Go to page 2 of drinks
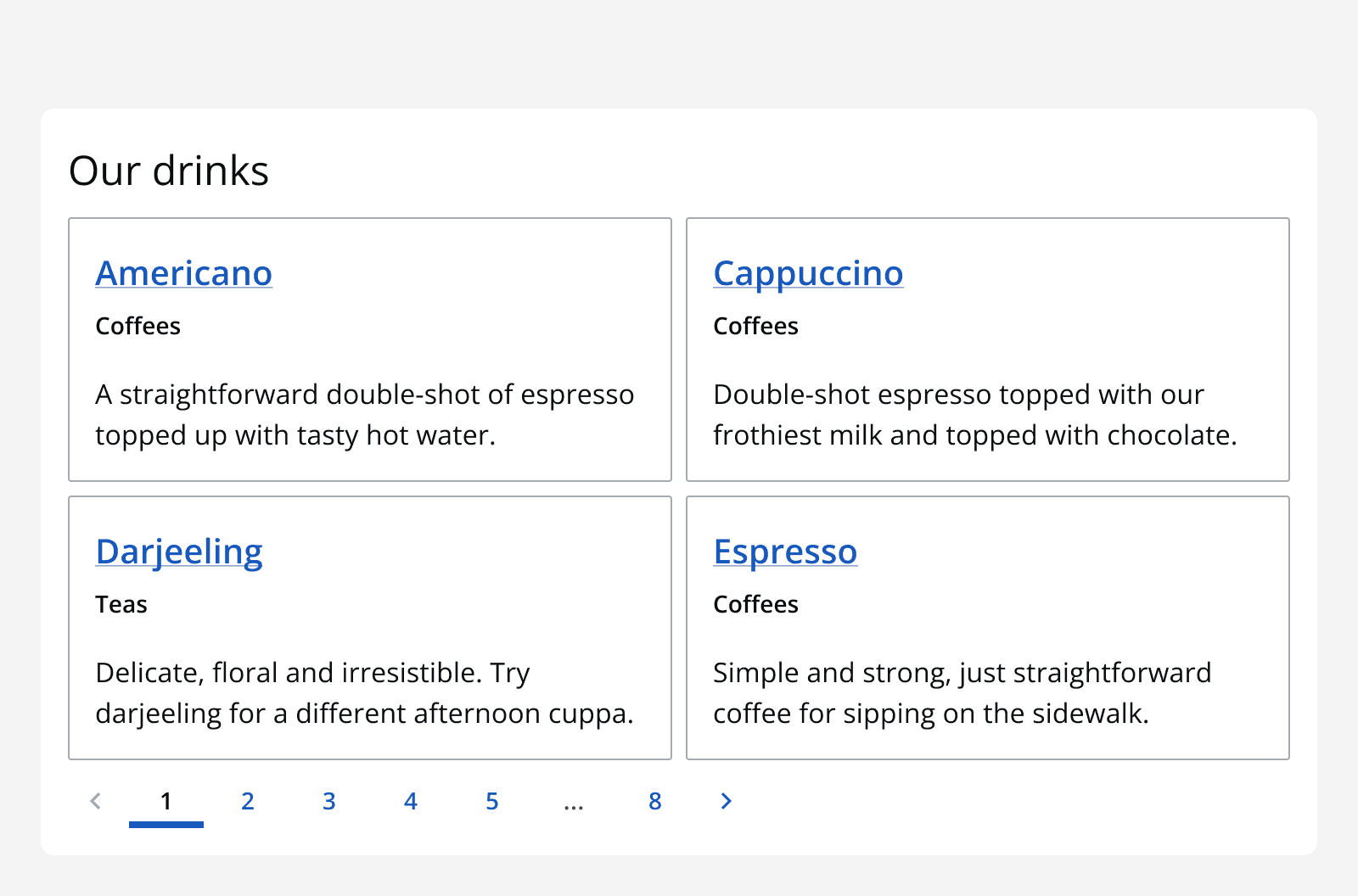The image size is (1358, 896). click(247, 801)
